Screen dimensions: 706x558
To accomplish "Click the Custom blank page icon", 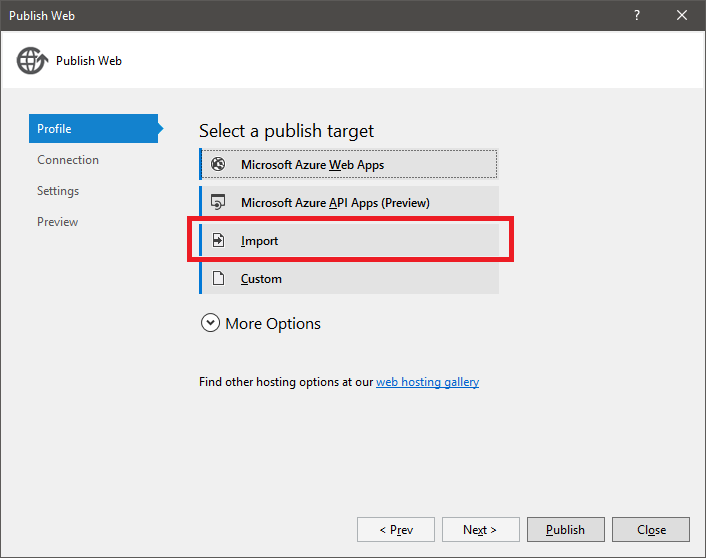I will click(x=218, y=278).
